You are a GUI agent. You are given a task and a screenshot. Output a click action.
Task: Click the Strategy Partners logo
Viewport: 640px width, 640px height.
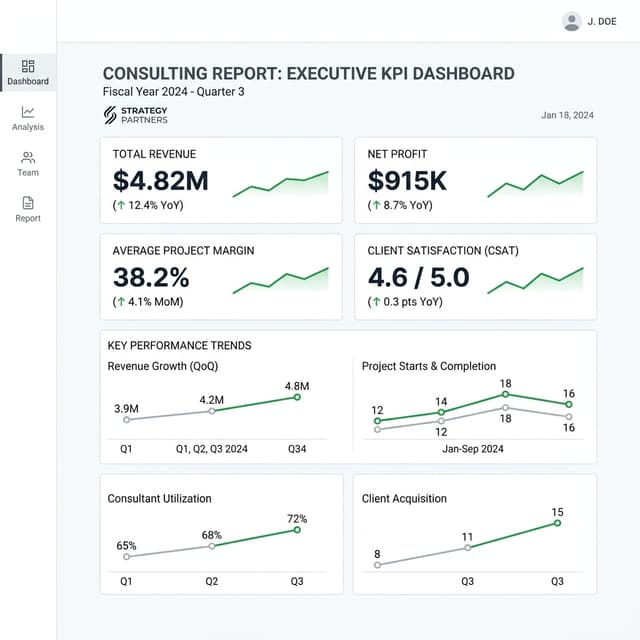click(136, 115)
